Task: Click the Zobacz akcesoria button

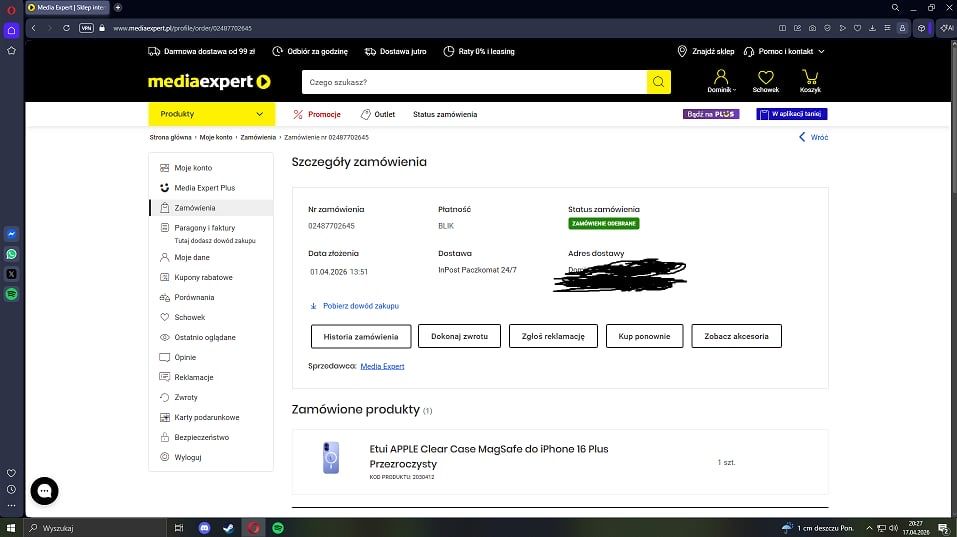Action: point(736,336)
